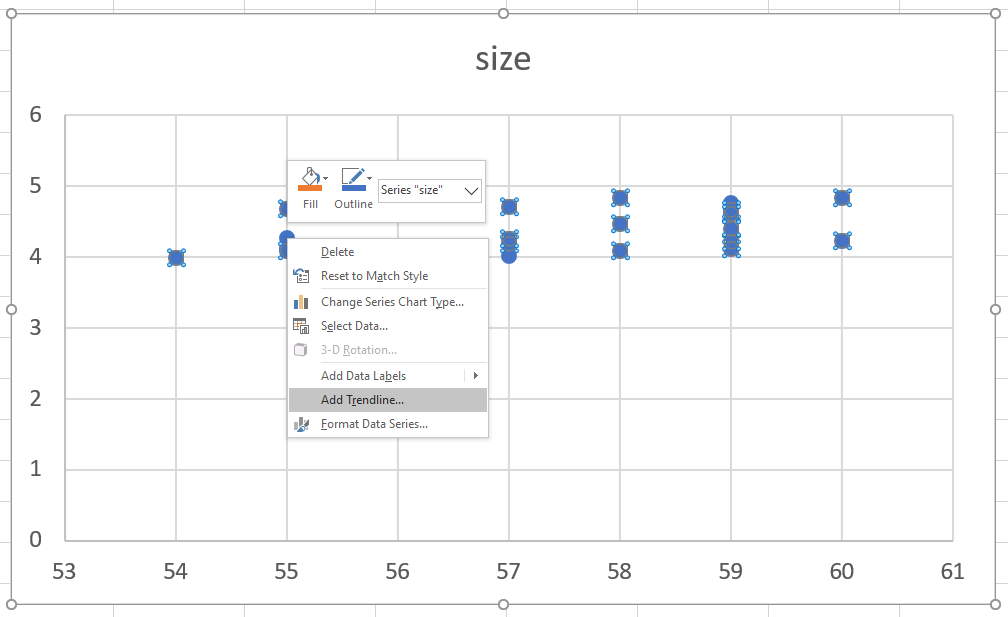
Task: Choose Delete from the context menu
Action: pyautogui.click(x=337, y=252)
